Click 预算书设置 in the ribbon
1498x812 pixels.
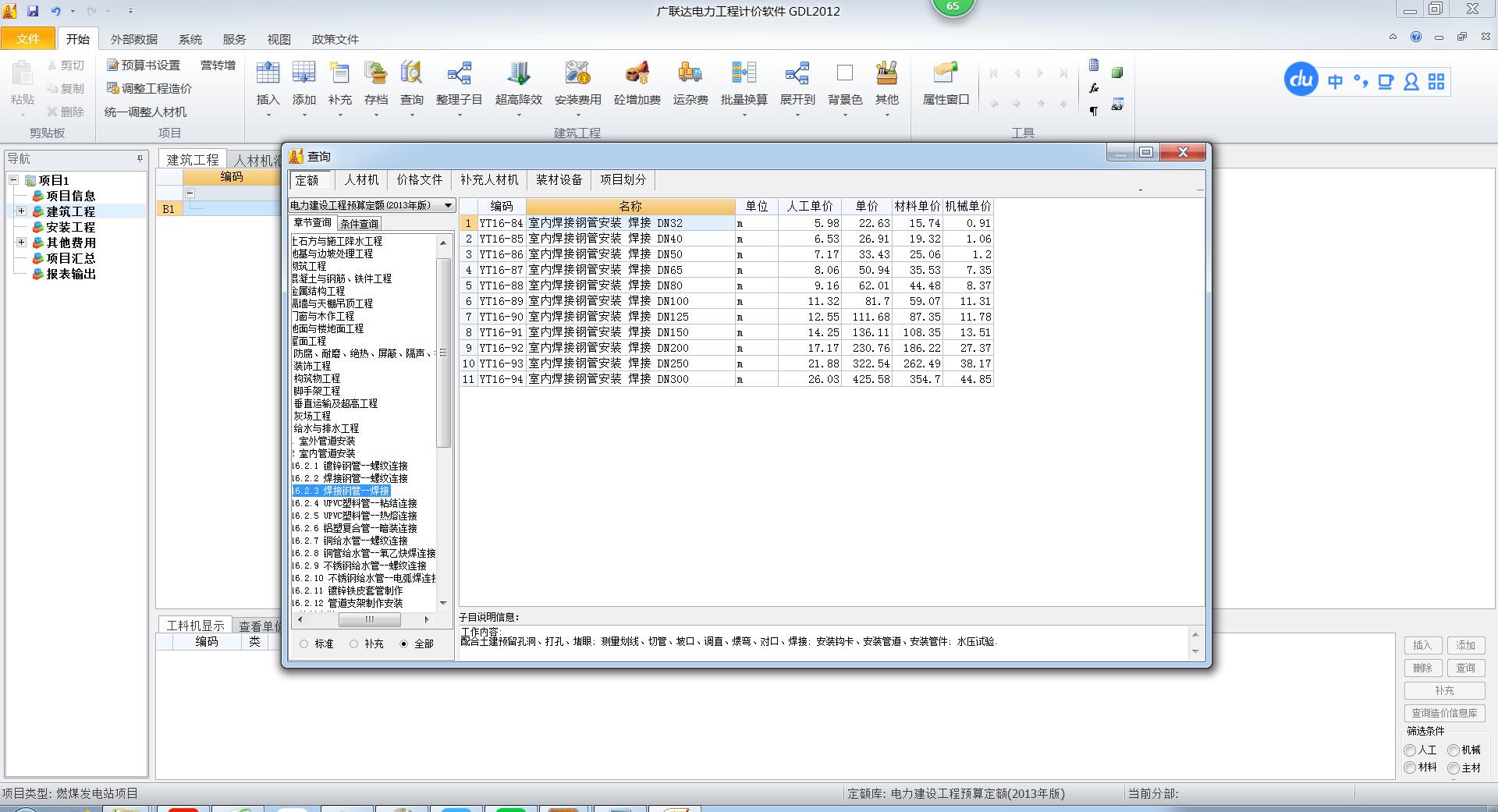[144, 65]
